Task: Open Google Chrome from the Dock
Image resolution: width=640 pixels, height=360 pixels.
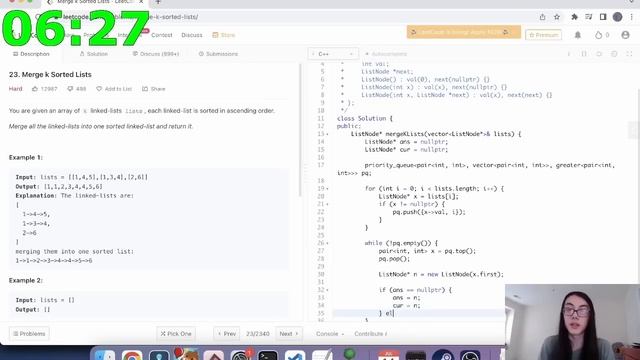Action: [x=132, y=355]
